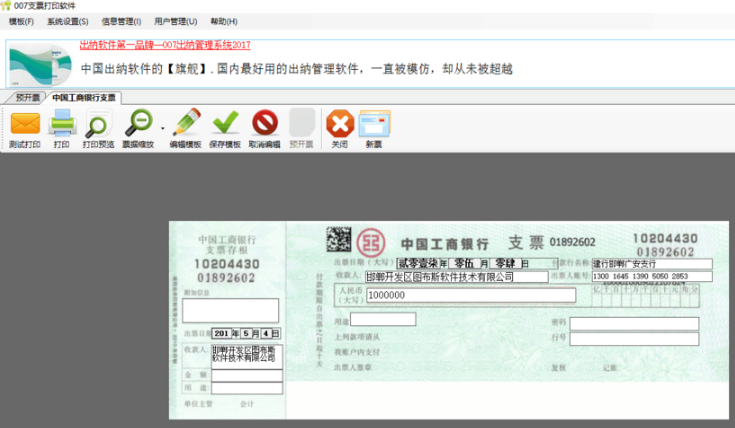Click the stub 收款人 field

(x=247, y=357)
